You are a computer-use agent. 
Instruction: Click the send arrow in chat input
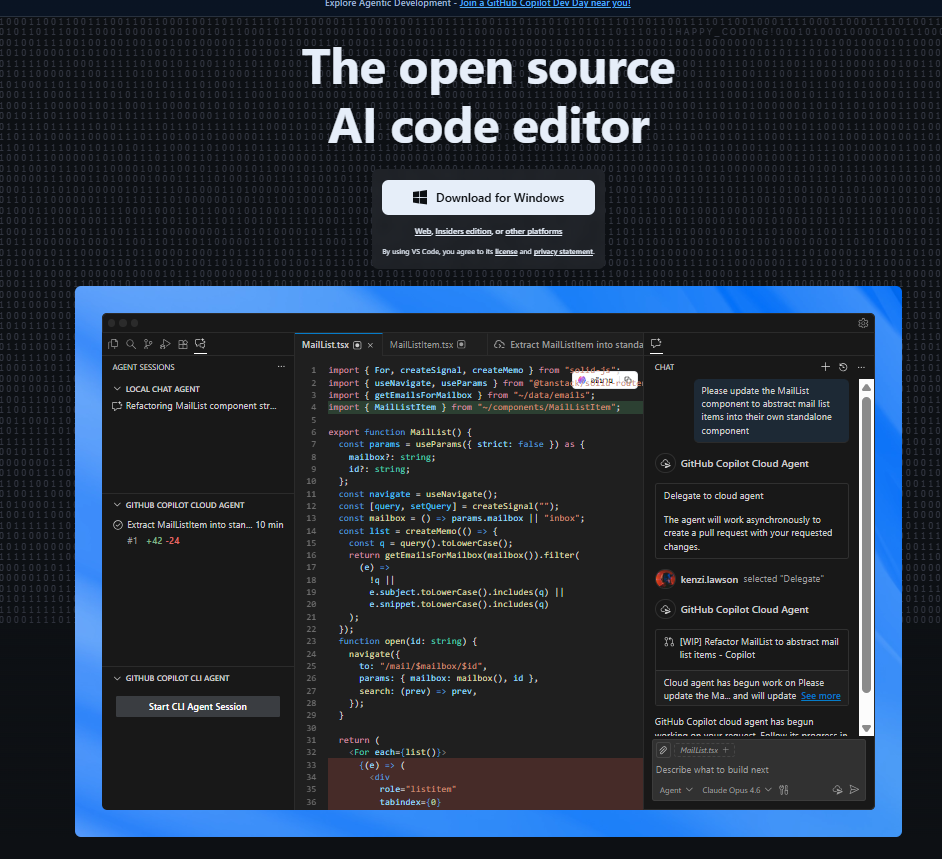854,790
